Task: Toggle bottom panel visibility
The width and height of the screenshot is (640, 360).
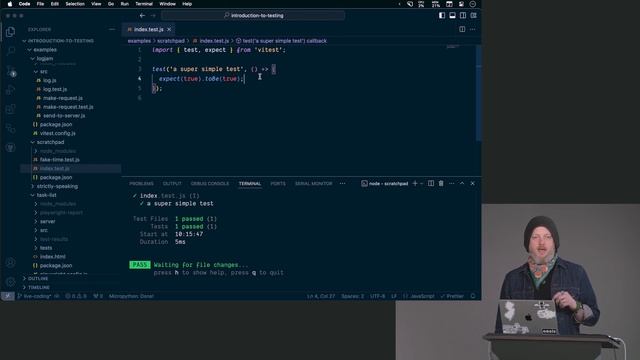Action: point(452,16)
